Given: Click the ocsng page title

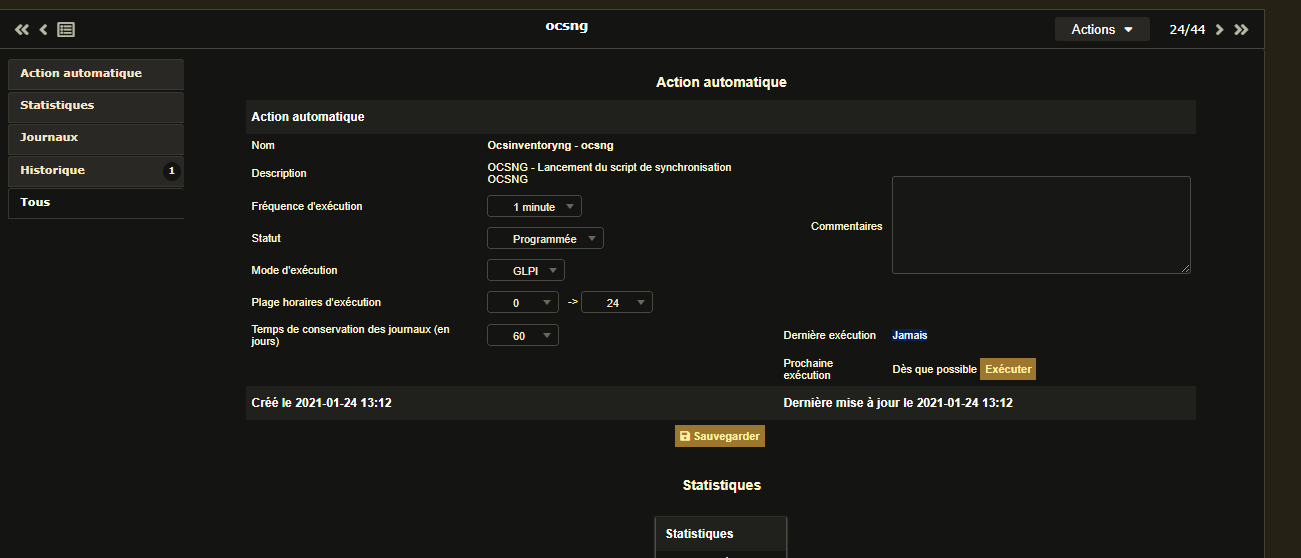Looking at the screenshot, I should pos(567,26).
